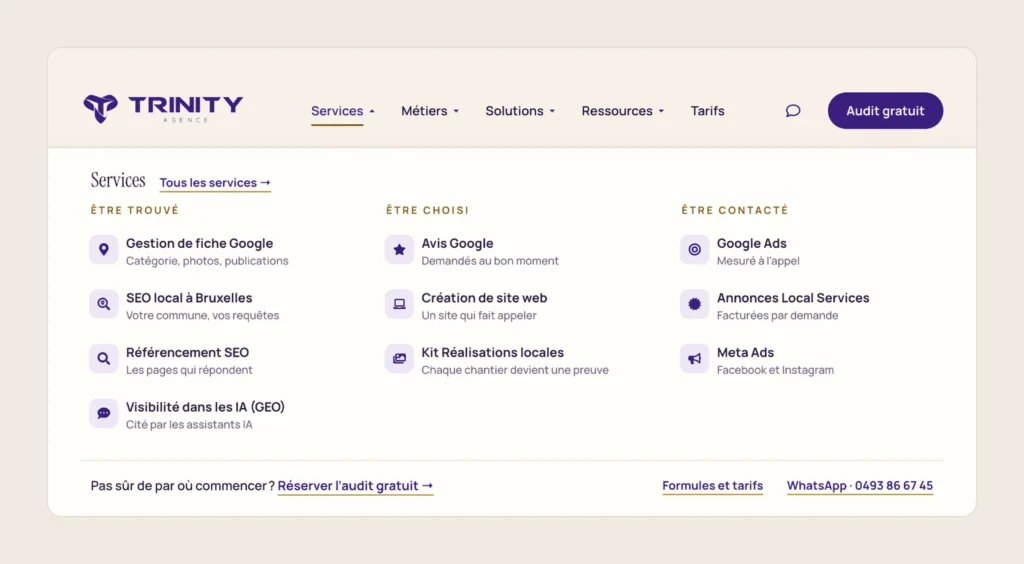Click the 'Les pages qui répondent' description

click(189, 370)
